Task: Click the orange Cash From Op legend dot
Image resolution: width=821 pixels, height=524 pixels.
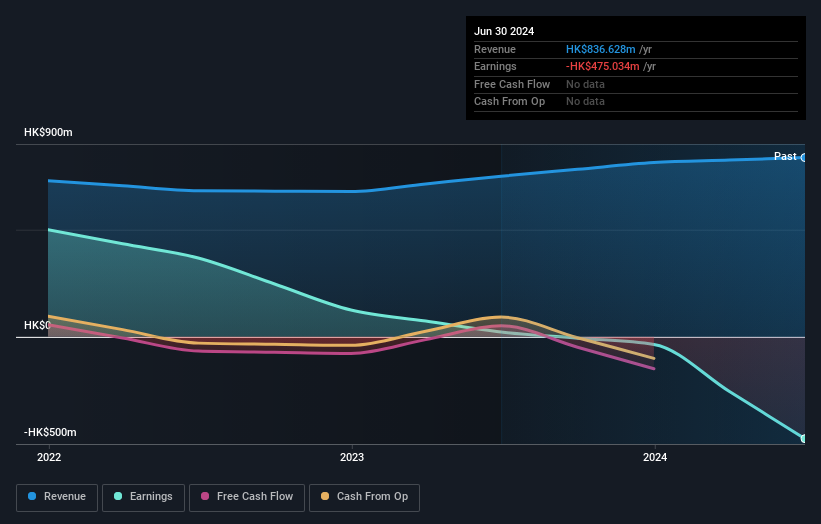Action: pos(325,496)
